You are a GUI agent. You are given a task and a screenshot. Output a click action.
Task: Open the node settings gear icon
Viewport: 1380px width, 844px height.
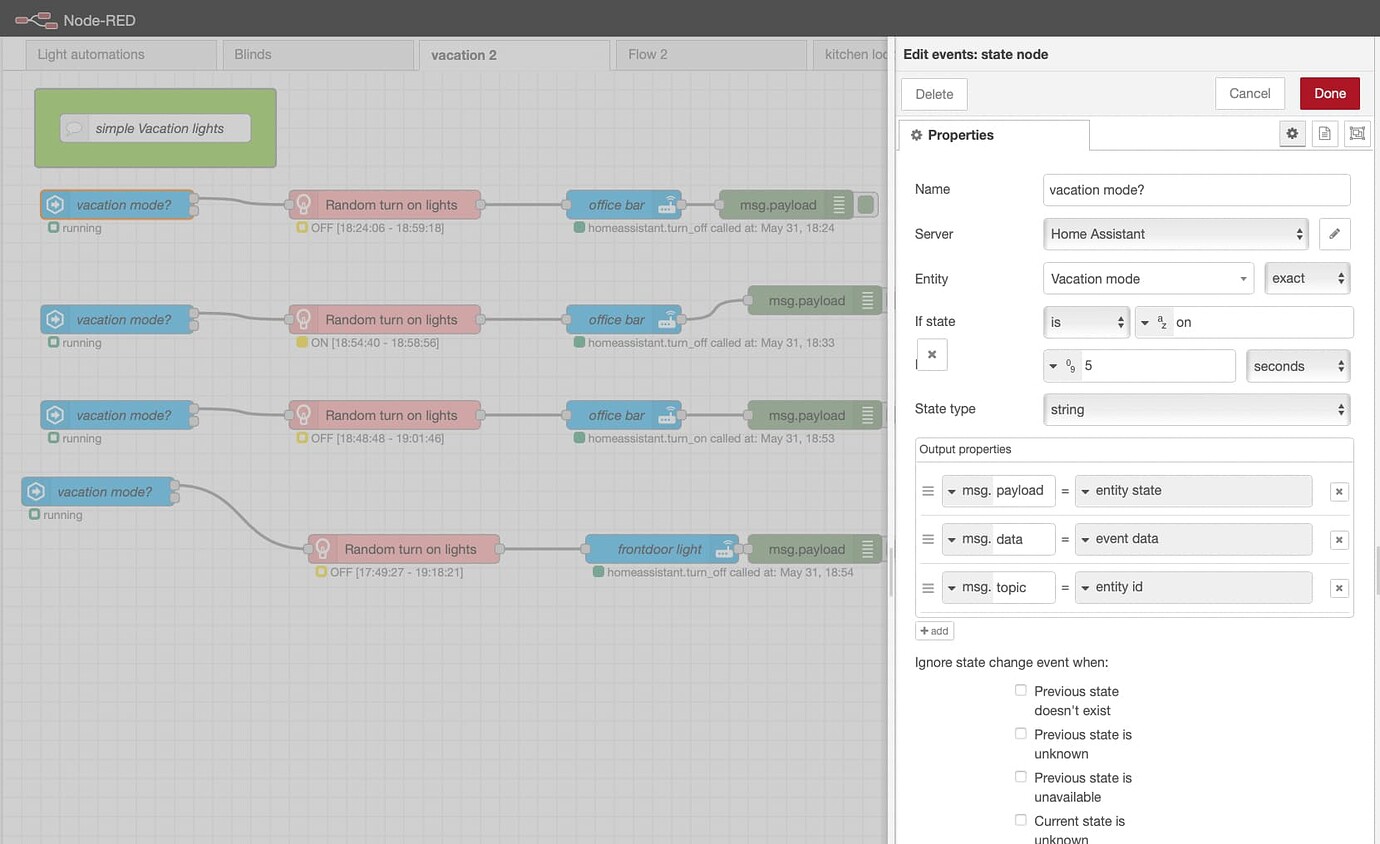pyautogui.click(x=1292, y=133)
